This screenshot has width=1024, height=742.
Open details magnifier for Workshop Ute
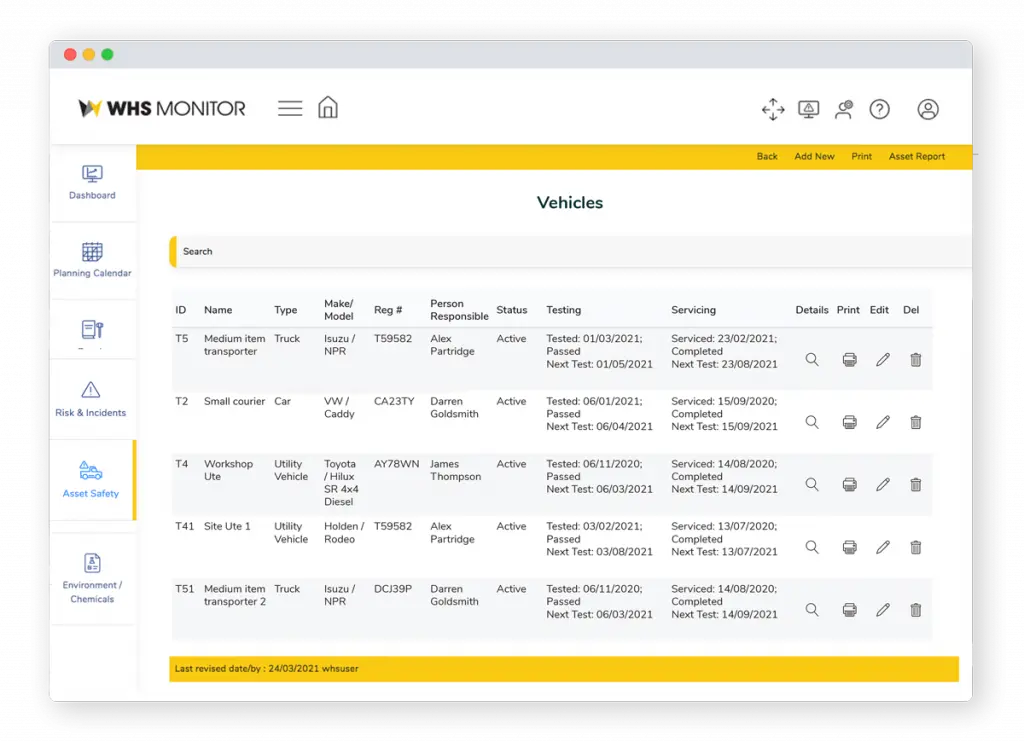[811, 484]
